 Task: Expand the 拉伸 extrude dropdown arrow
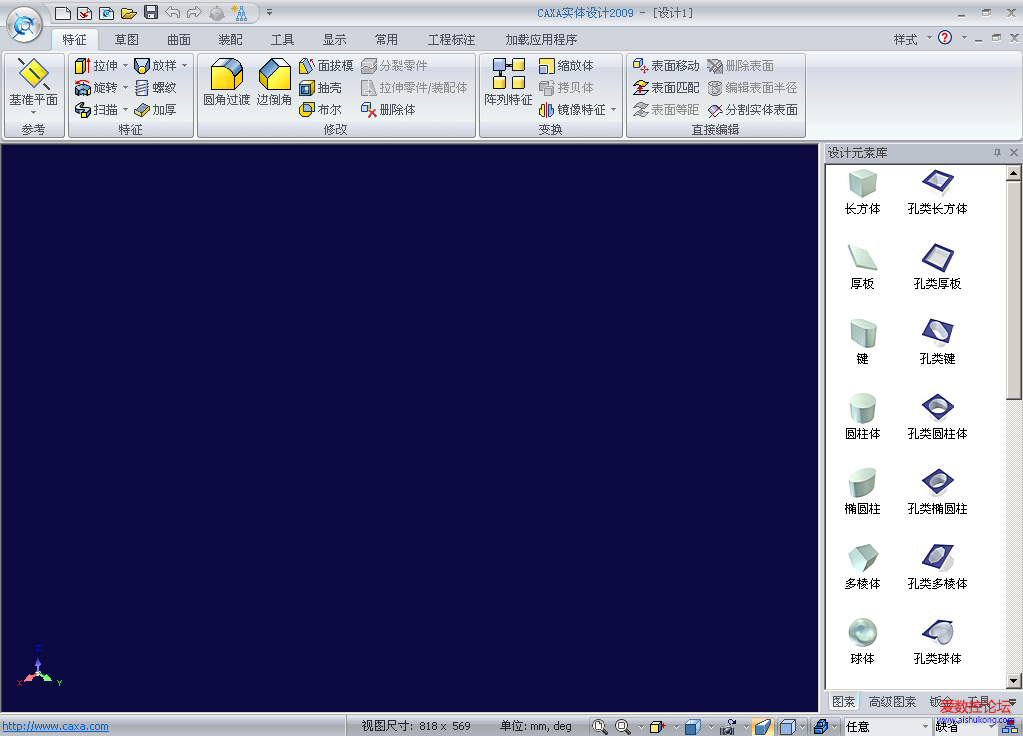pos(125,66)
